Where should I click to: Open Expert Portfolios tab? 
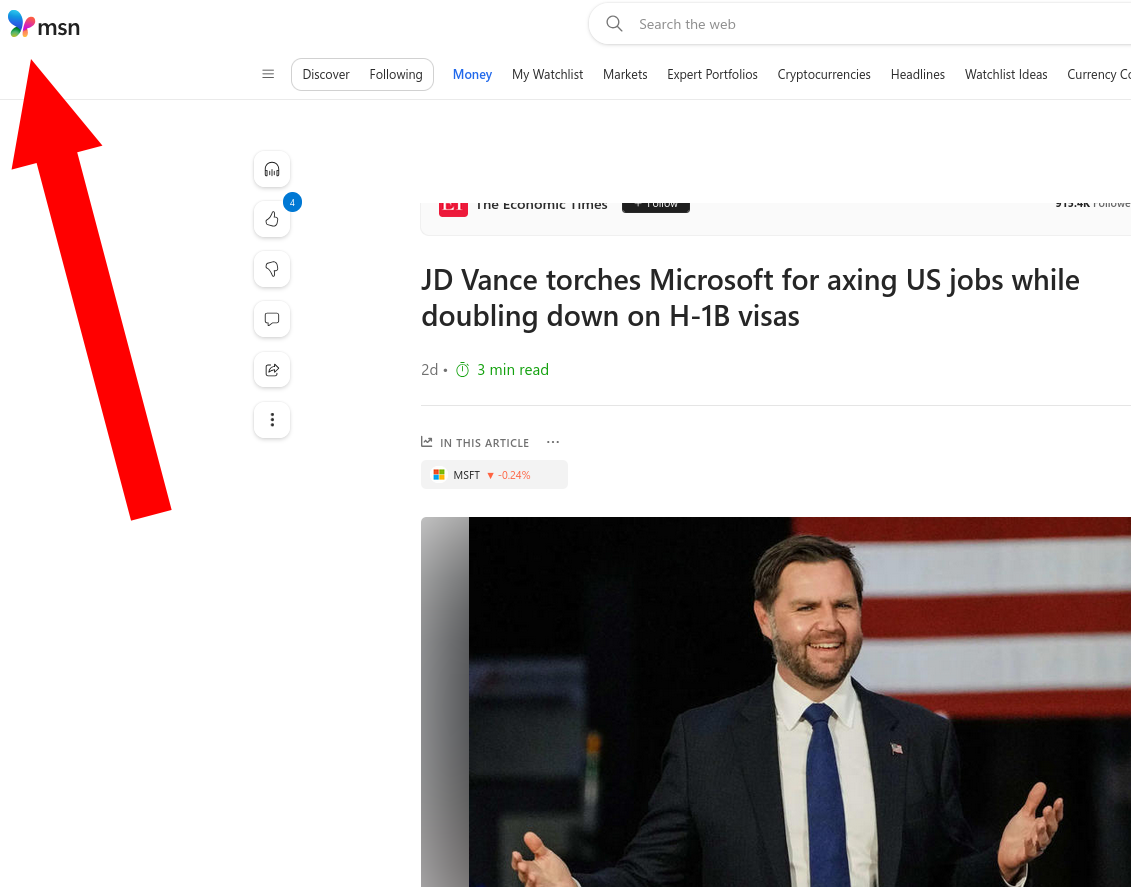[713, 74]
